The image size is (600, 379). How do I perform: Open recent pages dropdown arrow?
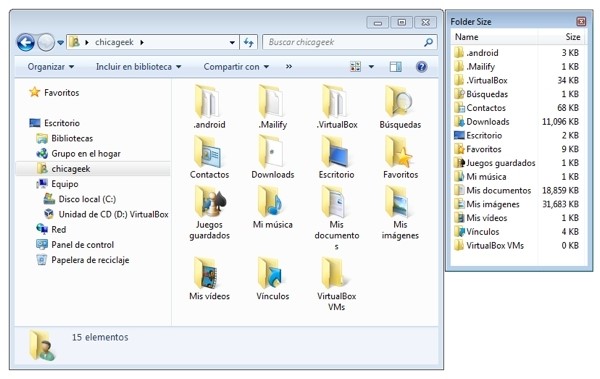(60, 42)
